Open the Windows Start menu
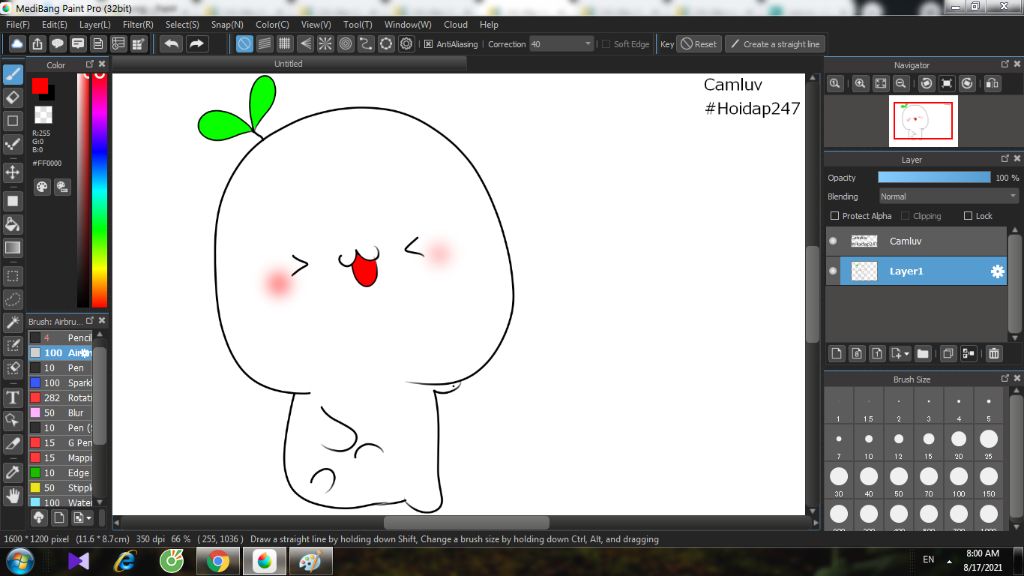Image resolution: width=1024 pixels, height=576 pixels. click(x=20, y=562)
